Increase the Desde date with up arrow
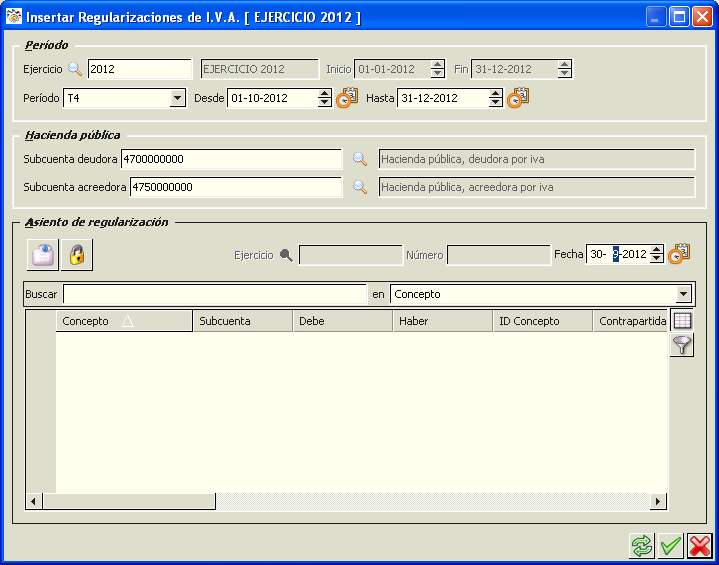719x565 pixels. 324,94
